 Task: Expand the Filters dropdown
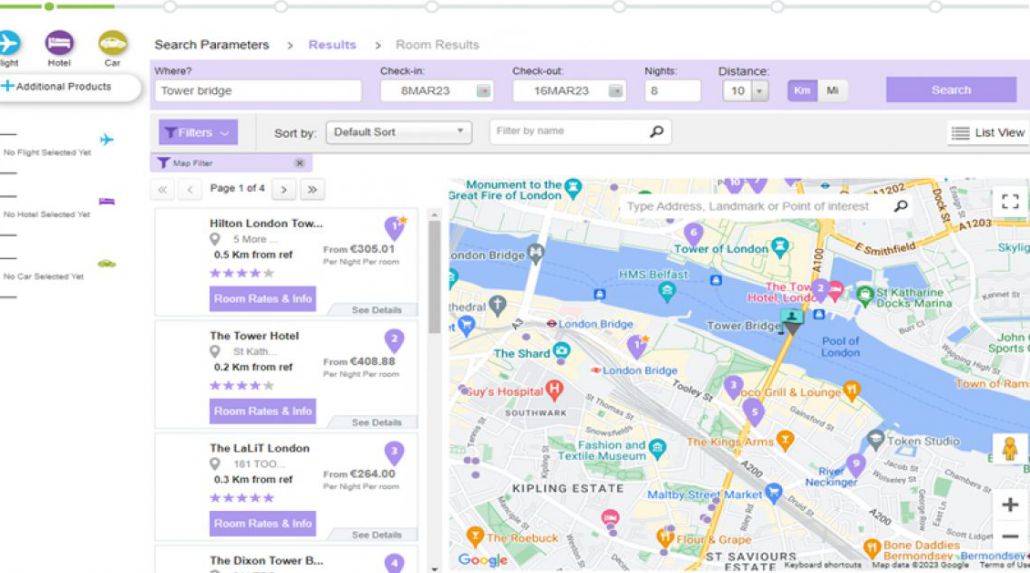pos(198,132)
